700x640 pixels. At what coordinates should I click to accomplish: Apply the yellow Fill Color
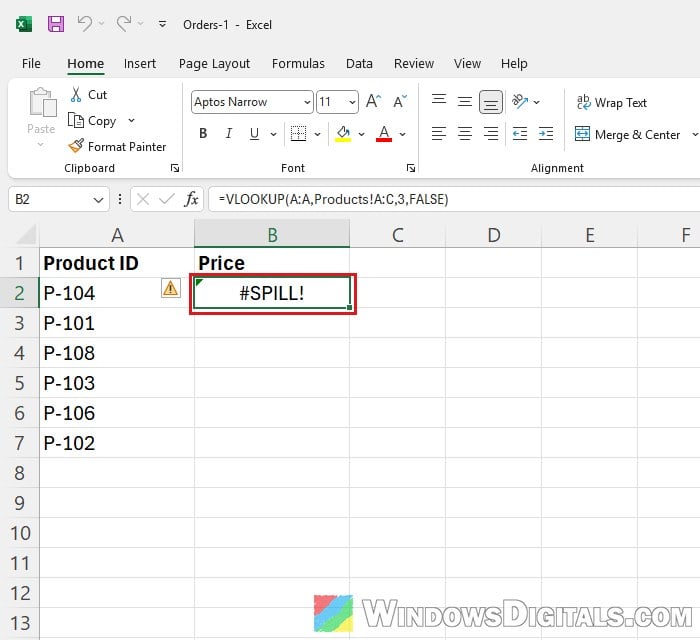[343, 133]
